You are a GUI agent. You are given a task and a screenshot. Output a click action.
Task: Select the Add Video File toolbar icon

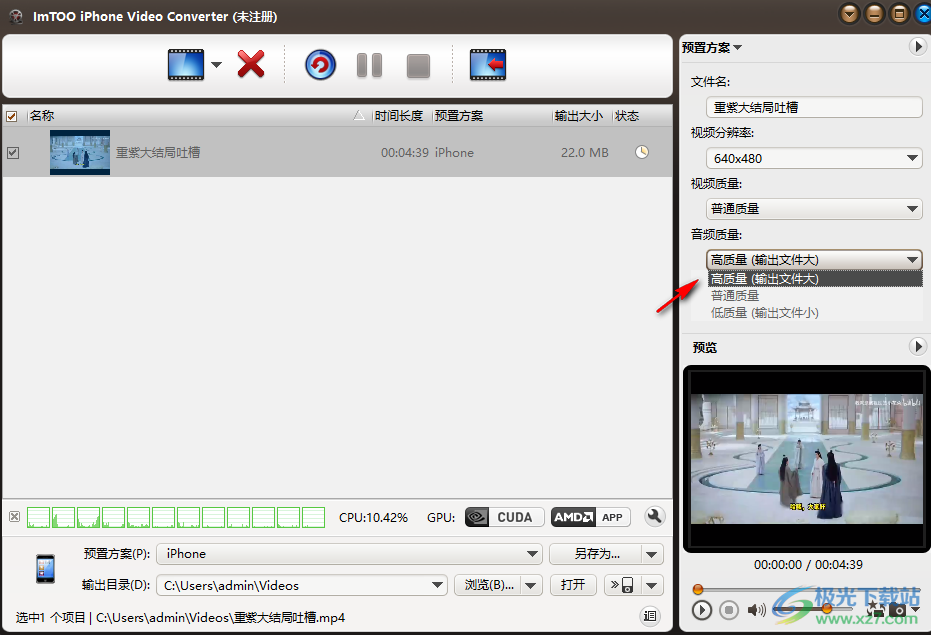point(186,63)
